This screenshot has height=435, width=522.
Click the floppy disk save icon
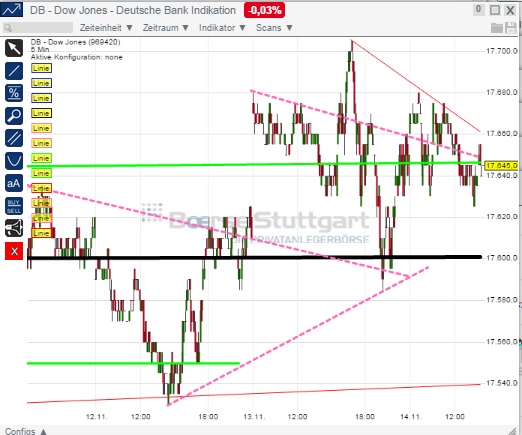511,28
